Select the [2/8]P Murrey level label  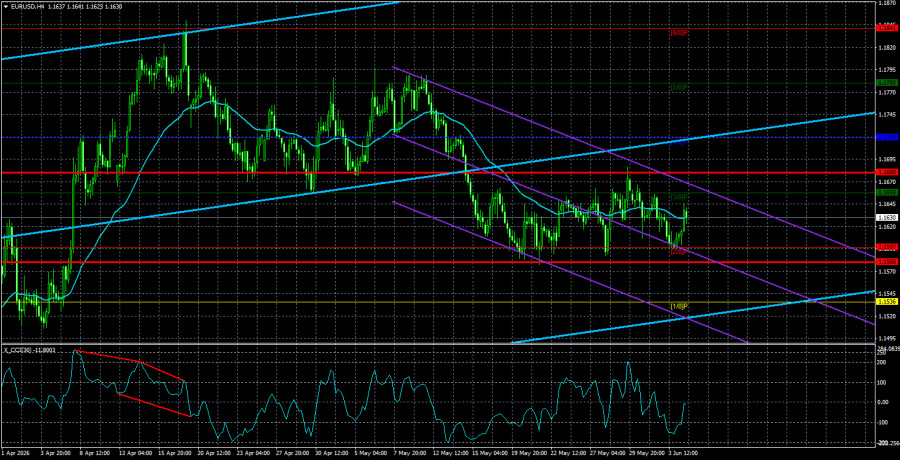click(679, 252)
